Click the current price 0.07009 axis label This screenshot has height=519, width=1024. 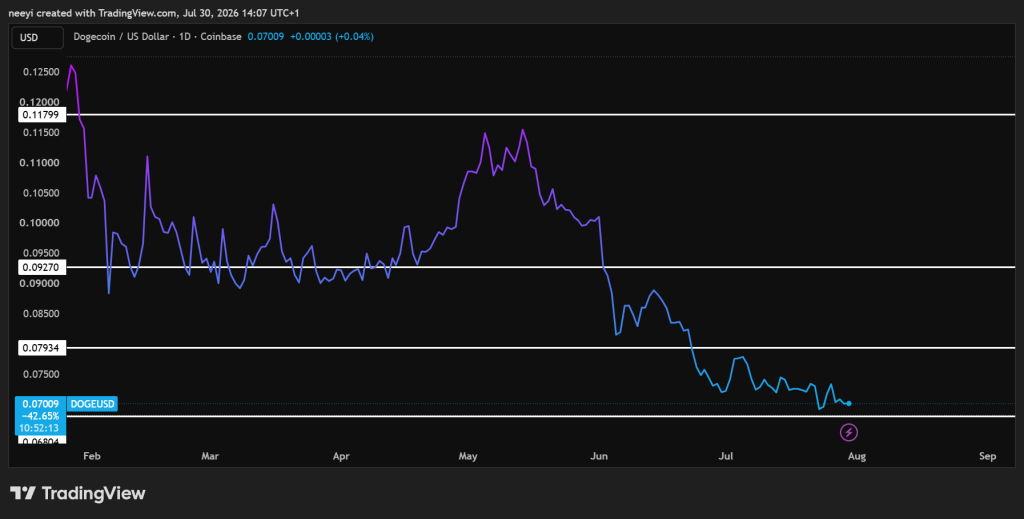40,404
